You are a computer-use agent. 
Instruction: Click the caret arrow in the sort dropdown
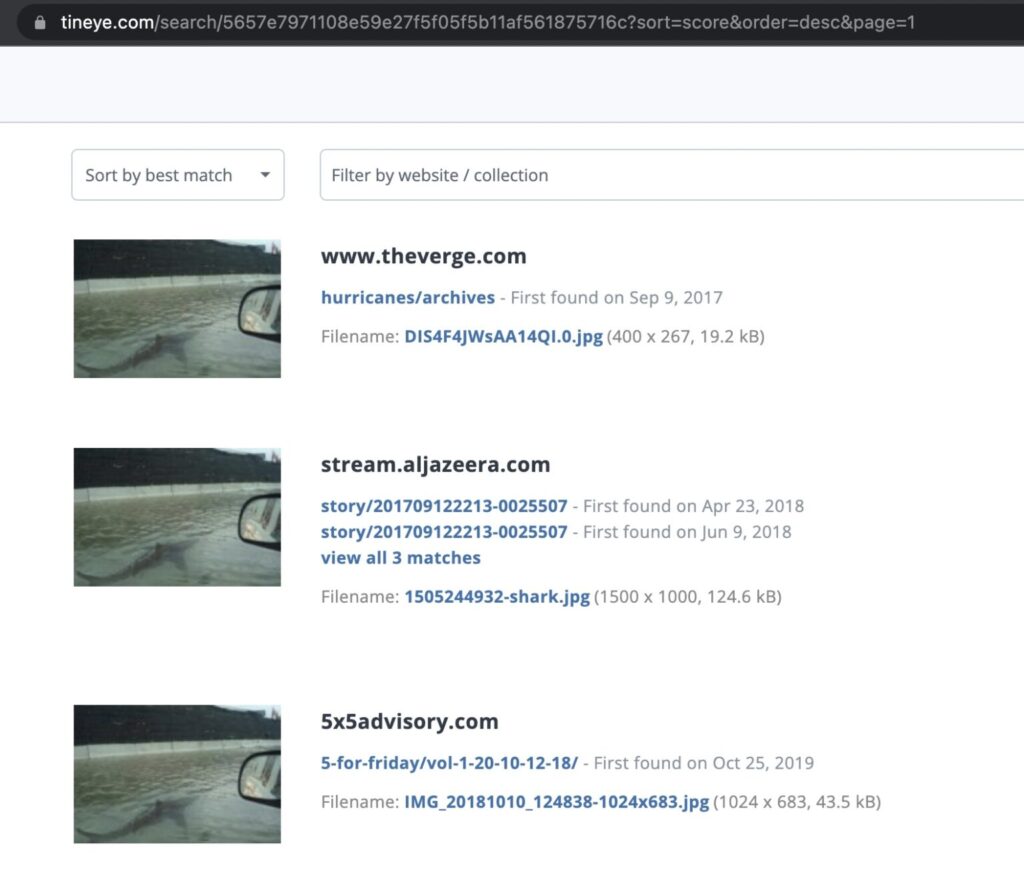tap(265, 175)
